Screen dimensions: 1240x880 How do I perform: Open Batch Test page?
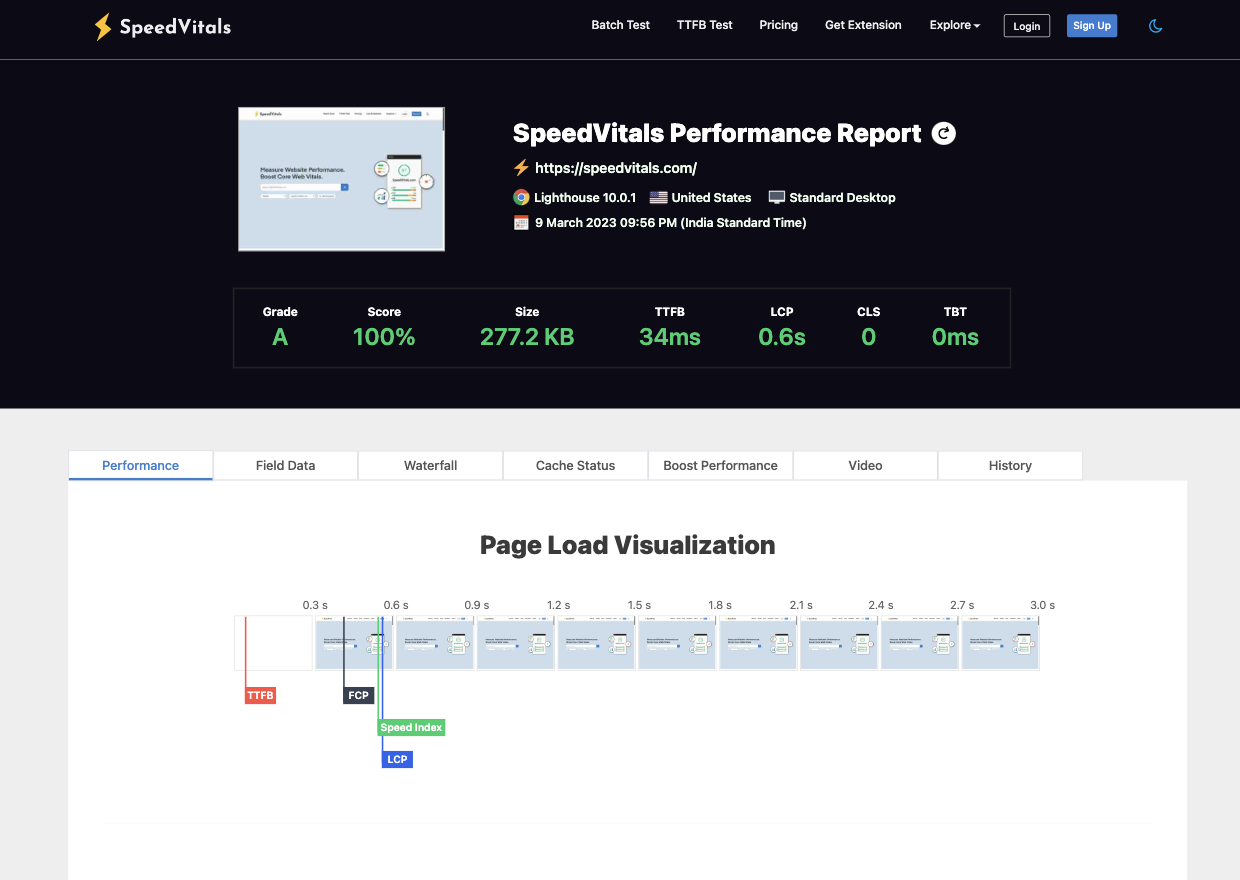point(621,25)
